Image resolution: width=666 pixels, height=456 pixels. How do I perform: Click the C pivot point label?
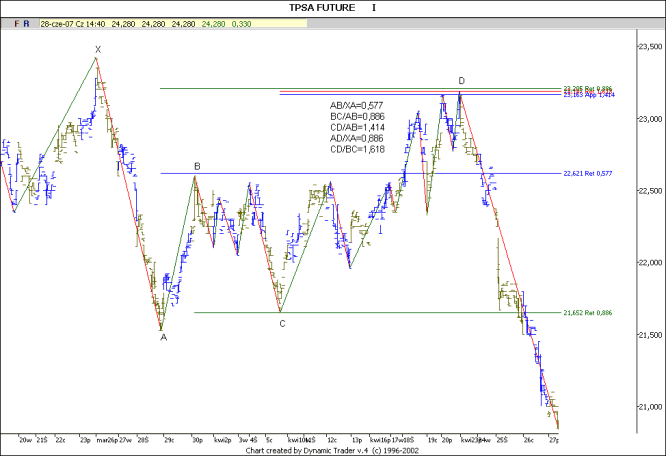pos(282,322)
